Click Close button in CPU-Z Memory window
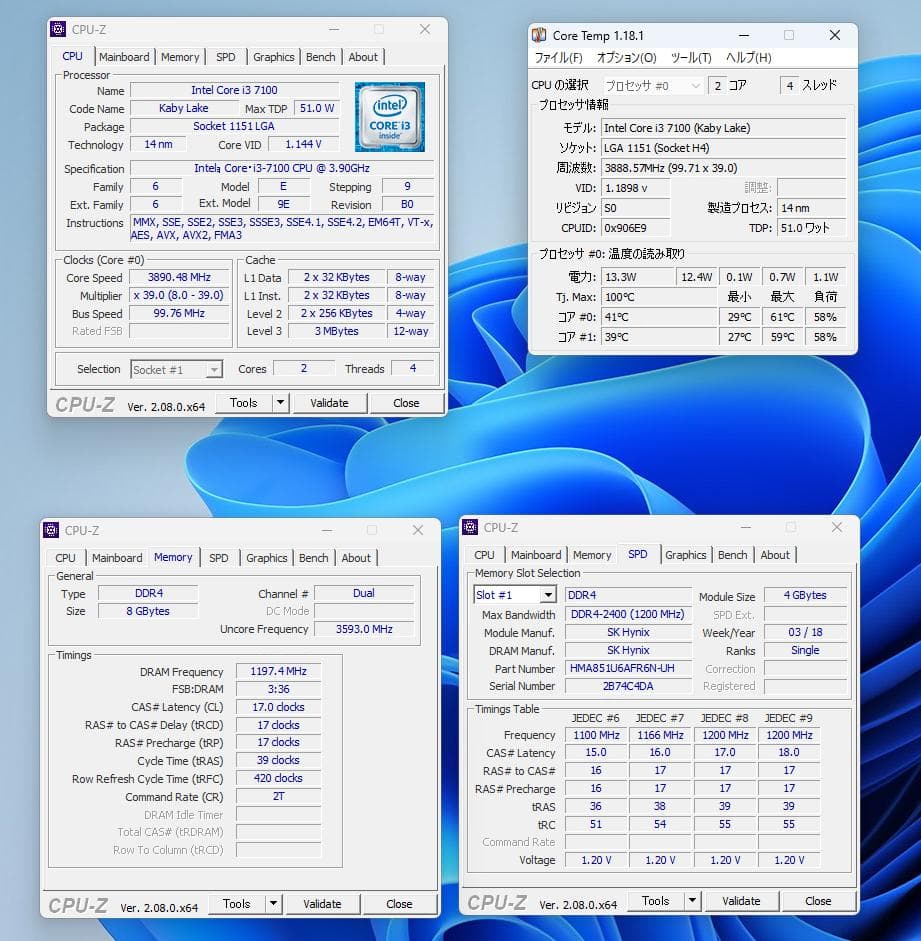The image size is (921, 941). click(399, 903)
